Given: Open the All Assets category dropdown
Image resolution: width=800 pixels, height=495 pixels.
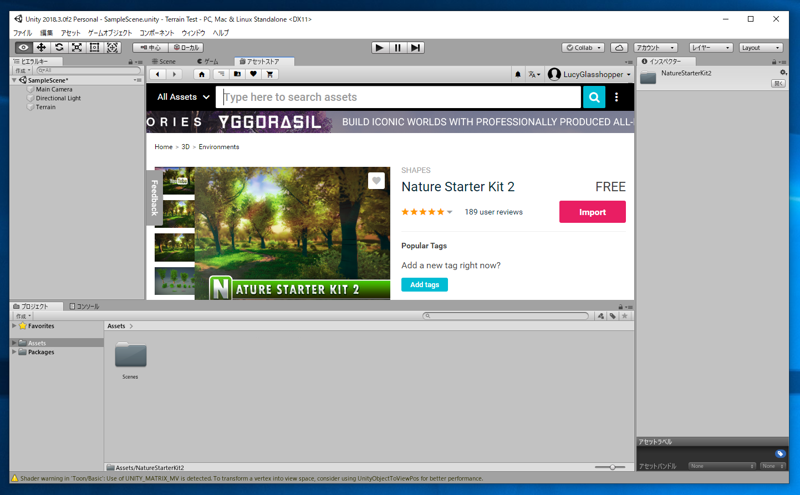Looking at the screenshot, I should [x=183, y=97].
